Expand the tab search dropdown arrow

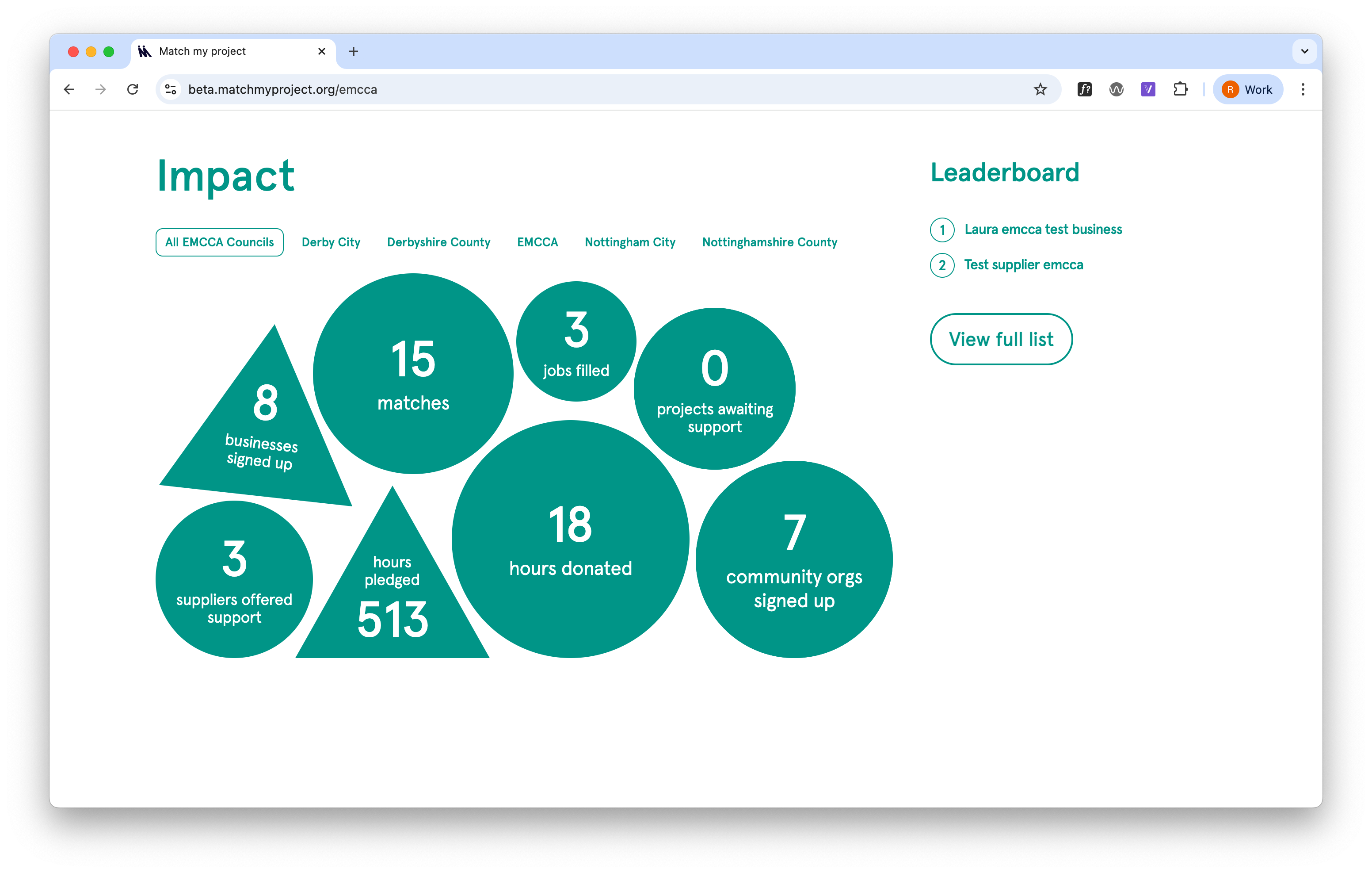[1304, 51]
